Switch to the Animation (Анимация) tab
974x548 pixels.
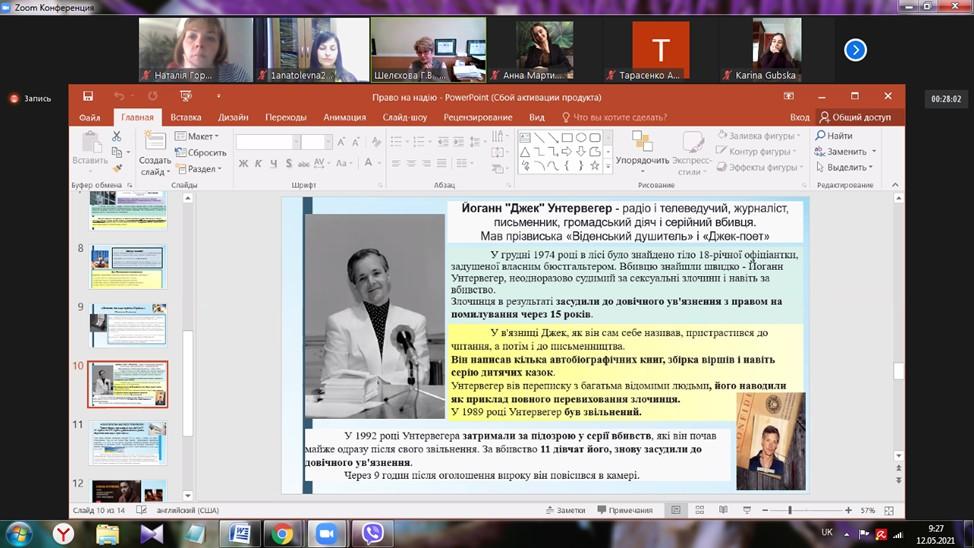click(x=344, y=117)
